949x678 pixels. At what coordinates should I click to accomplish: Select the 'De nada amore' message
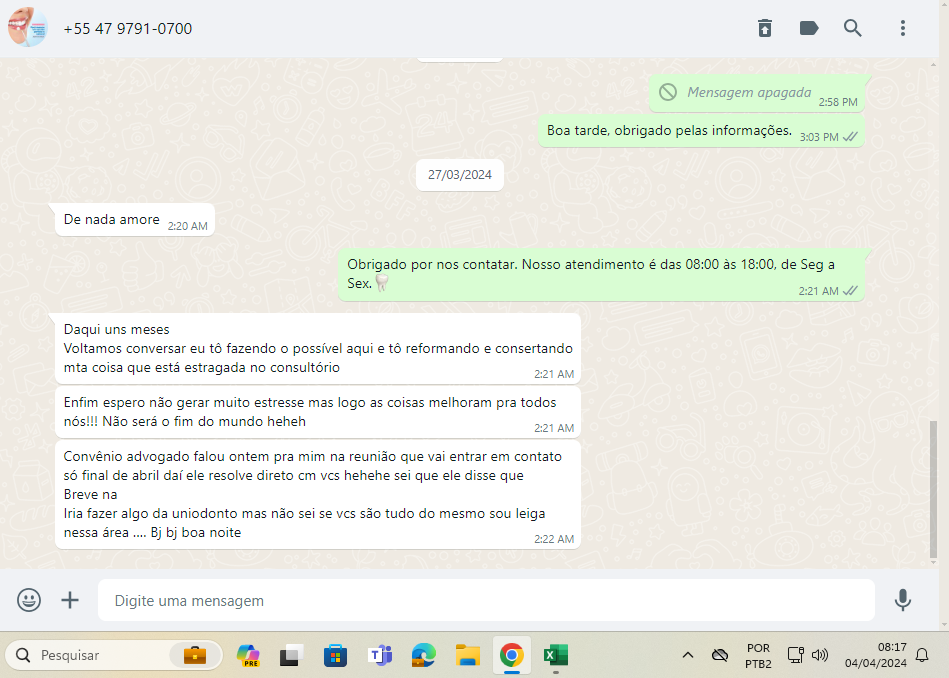112,219
